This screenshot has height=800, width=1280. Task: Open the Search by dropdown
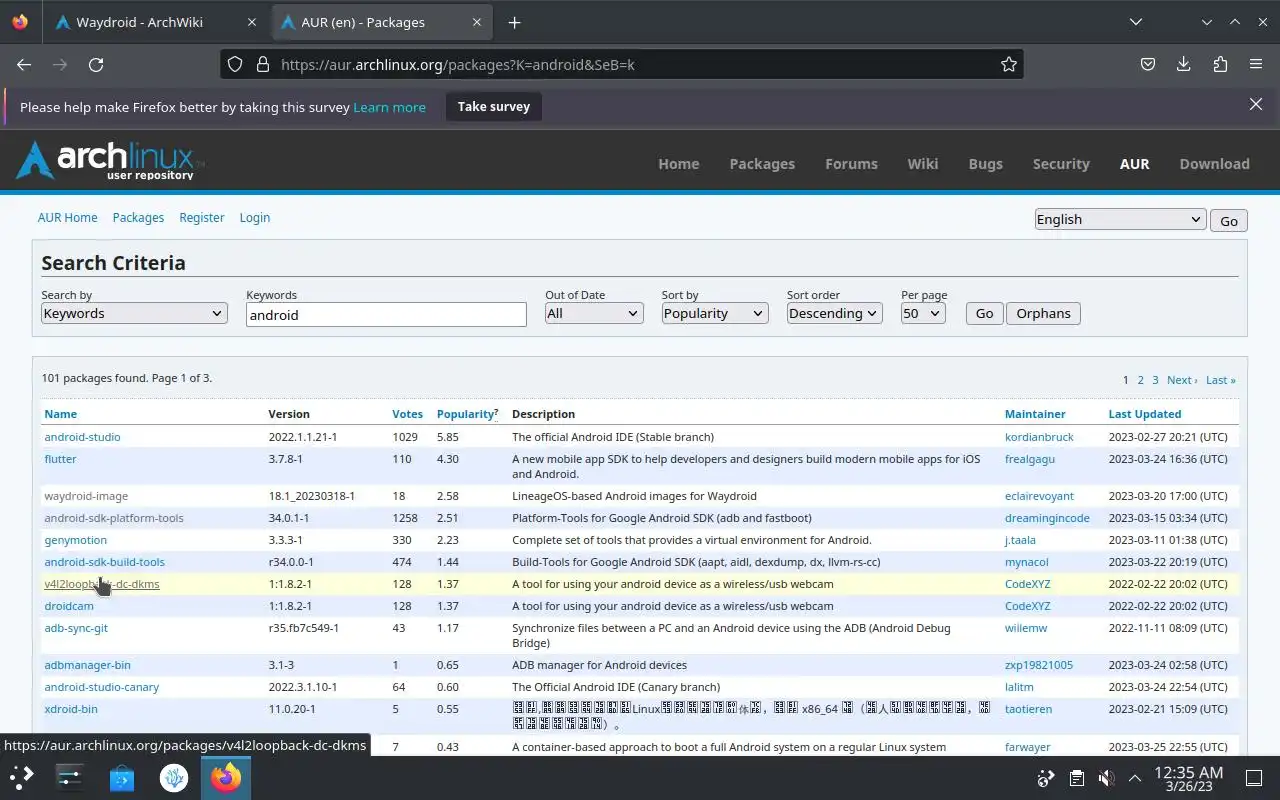134,313
